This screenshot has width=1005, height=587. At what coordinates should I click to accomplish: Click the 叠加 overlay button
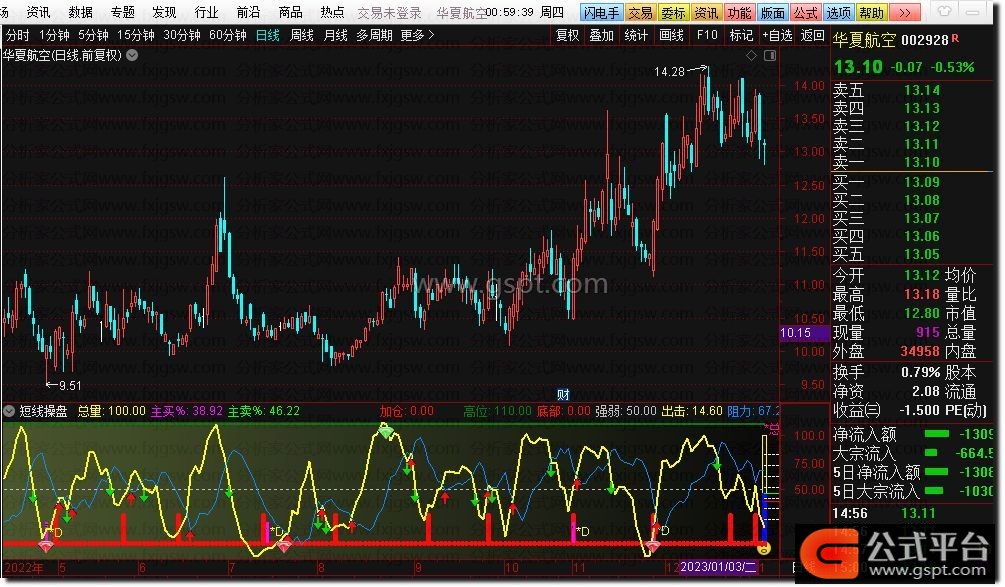tap(601, 35)
